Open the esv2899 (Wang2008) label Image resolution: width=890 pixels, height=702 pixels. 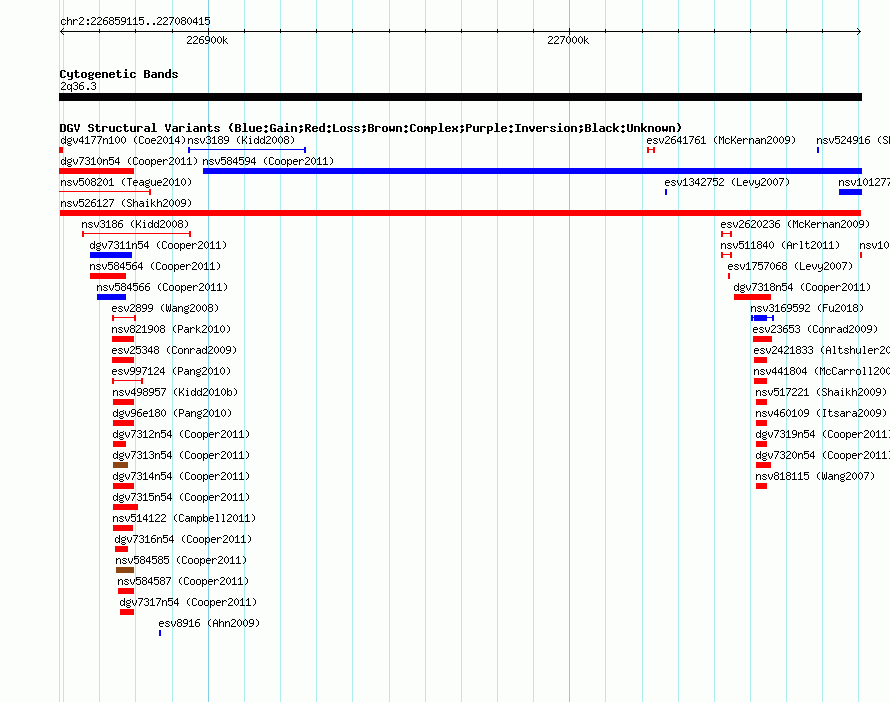tap(165, 308)
